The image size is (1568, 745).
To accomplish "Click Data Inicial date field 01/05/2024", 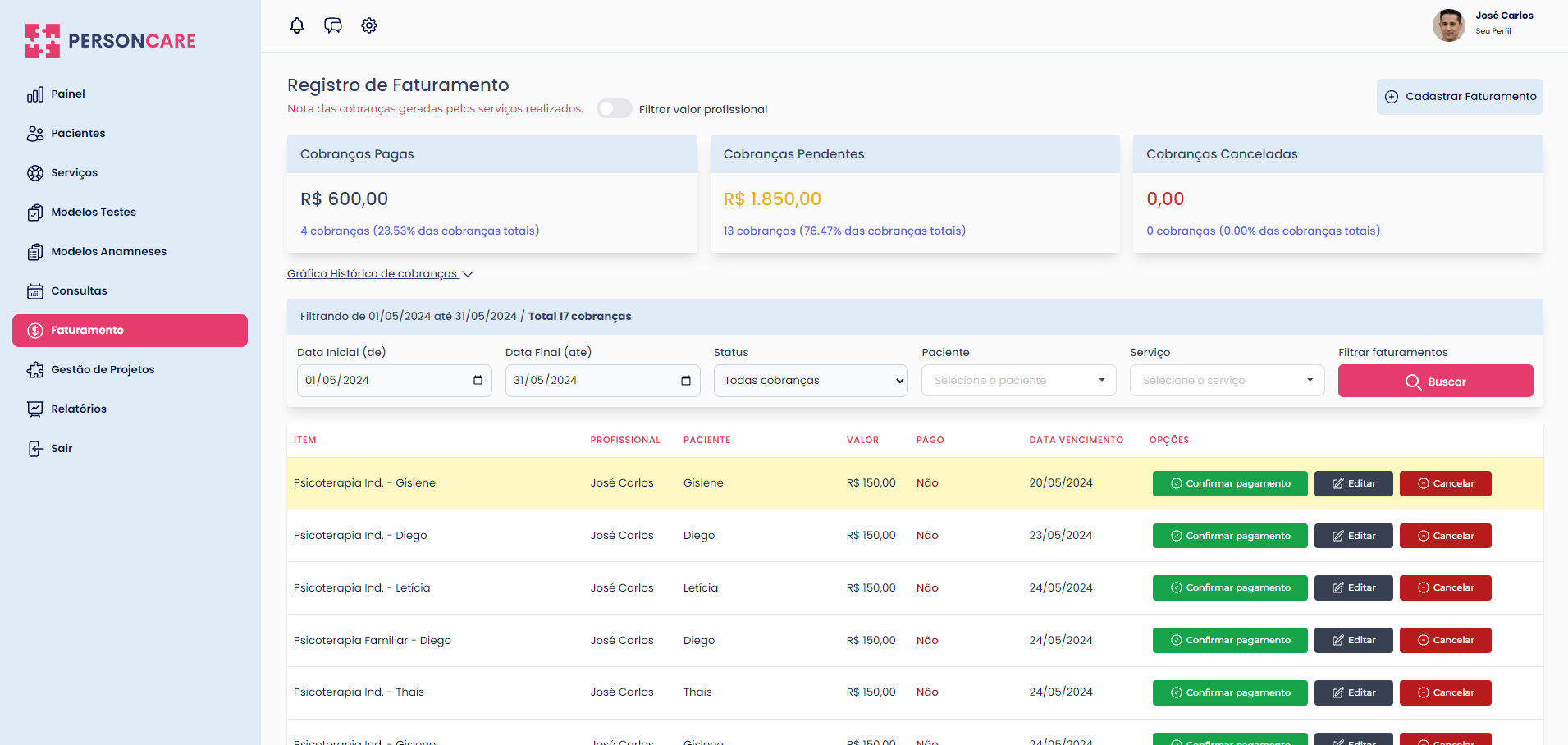I will point(394,381).
